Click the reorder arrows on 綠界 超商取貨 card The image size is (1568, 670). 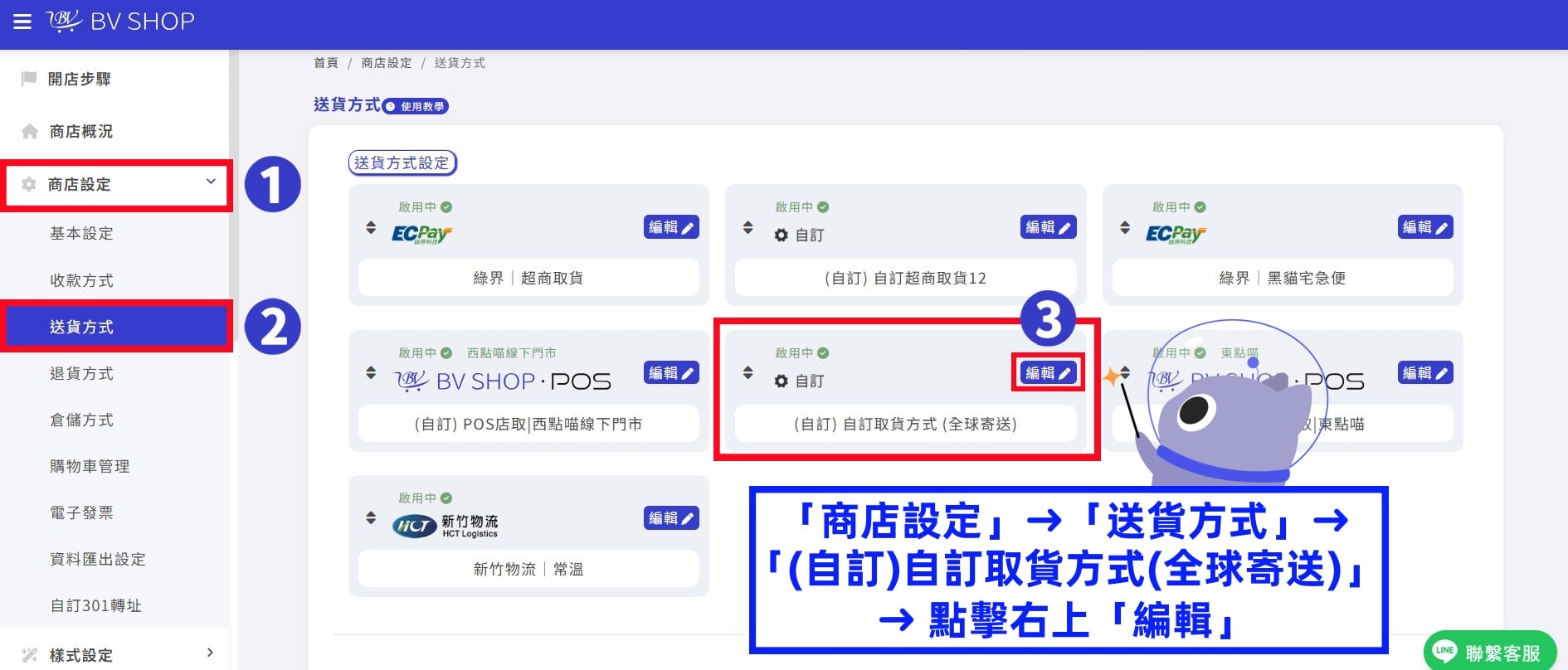coord(371,227)
